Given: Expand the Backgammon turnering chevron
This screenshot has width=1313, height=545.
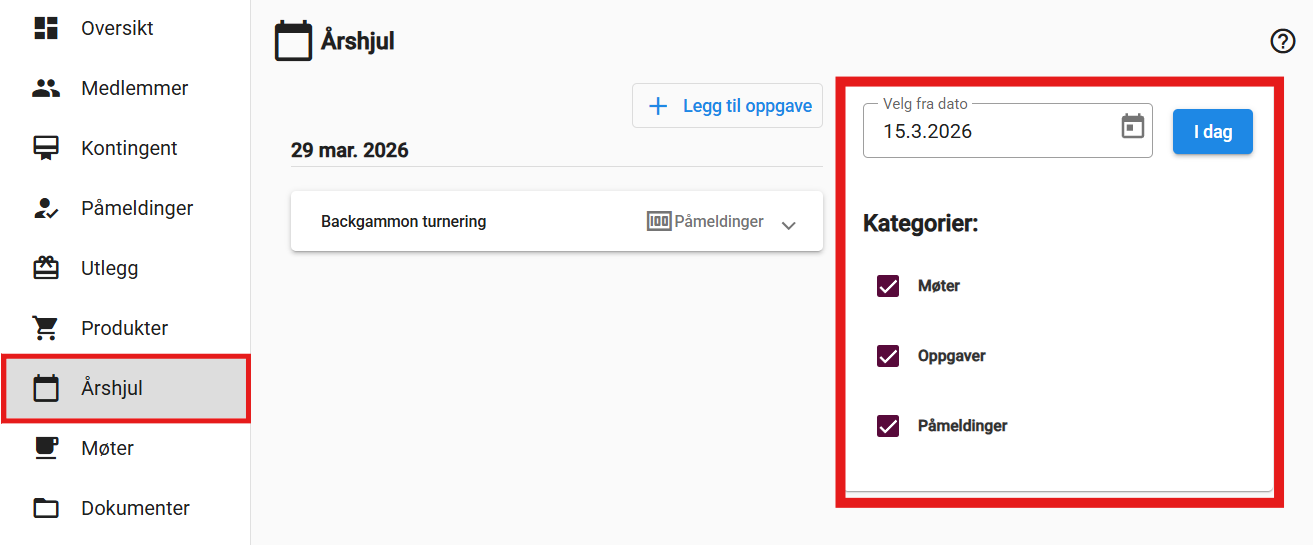Looking at the screenshot, I should pos(788,224).
